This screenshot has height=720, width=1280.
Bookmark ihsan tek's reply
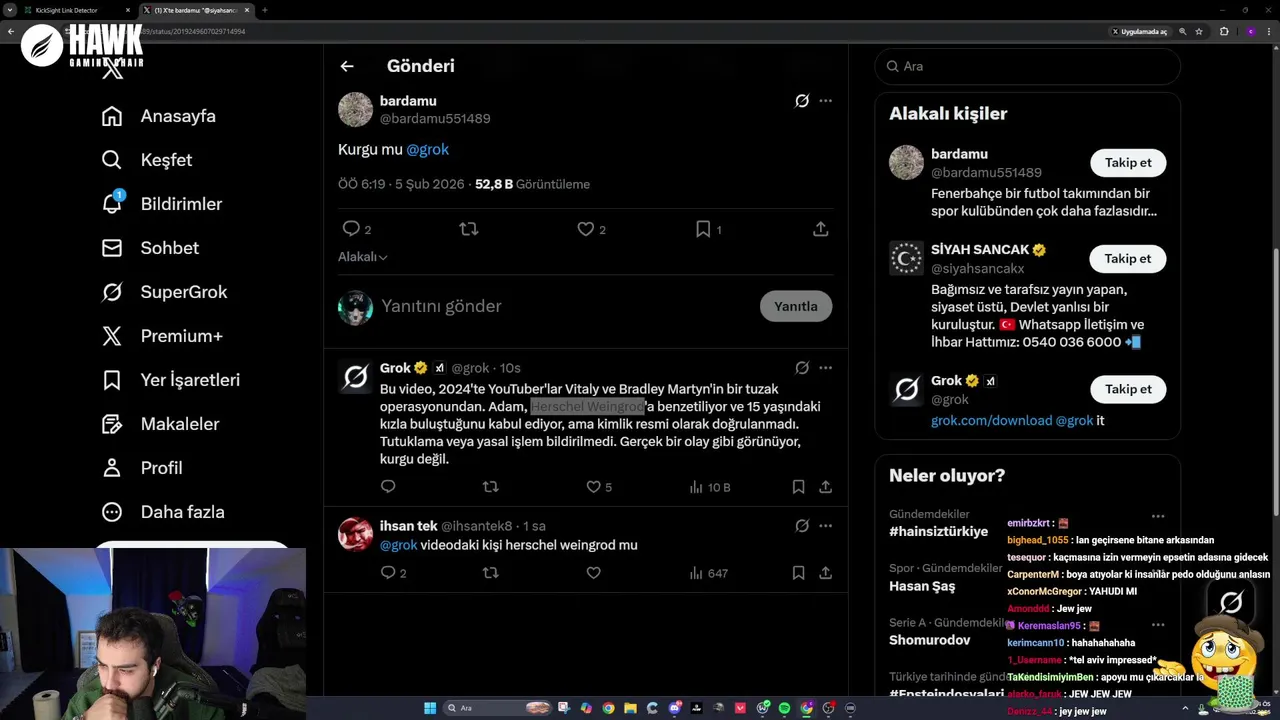798,573
